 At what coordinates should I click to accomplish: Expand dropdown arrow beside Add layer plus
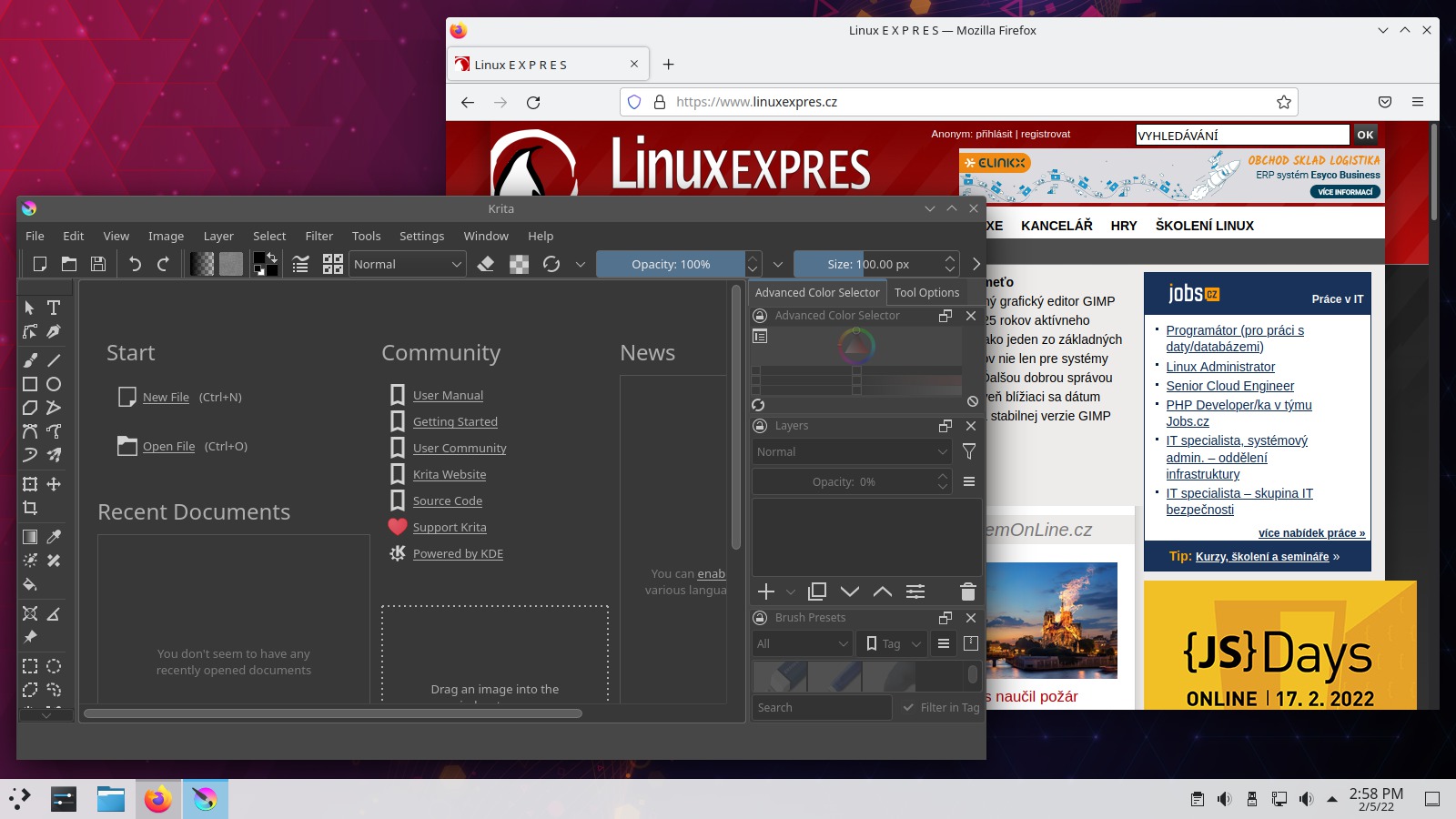(x=790, y=592)
